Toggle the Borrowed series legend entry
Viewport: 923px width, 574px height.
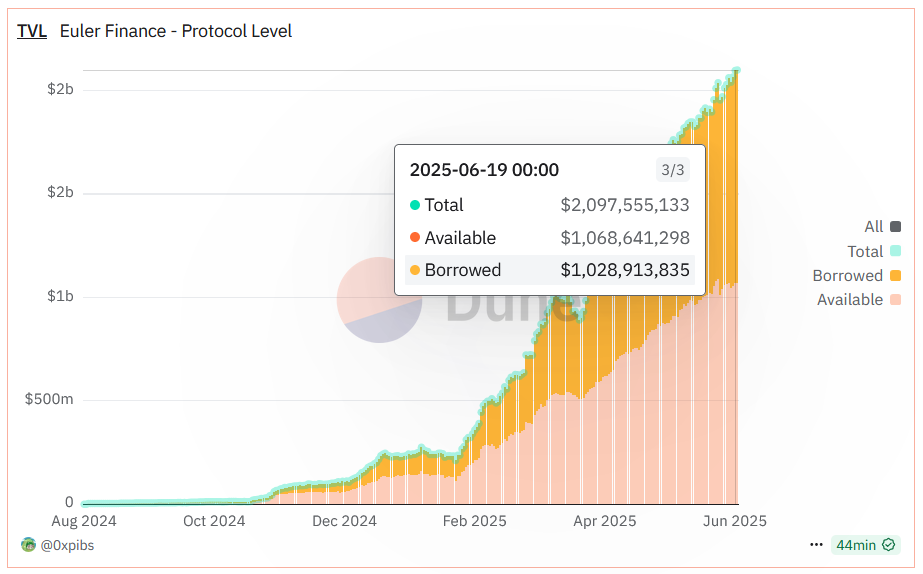click(856, 276)
